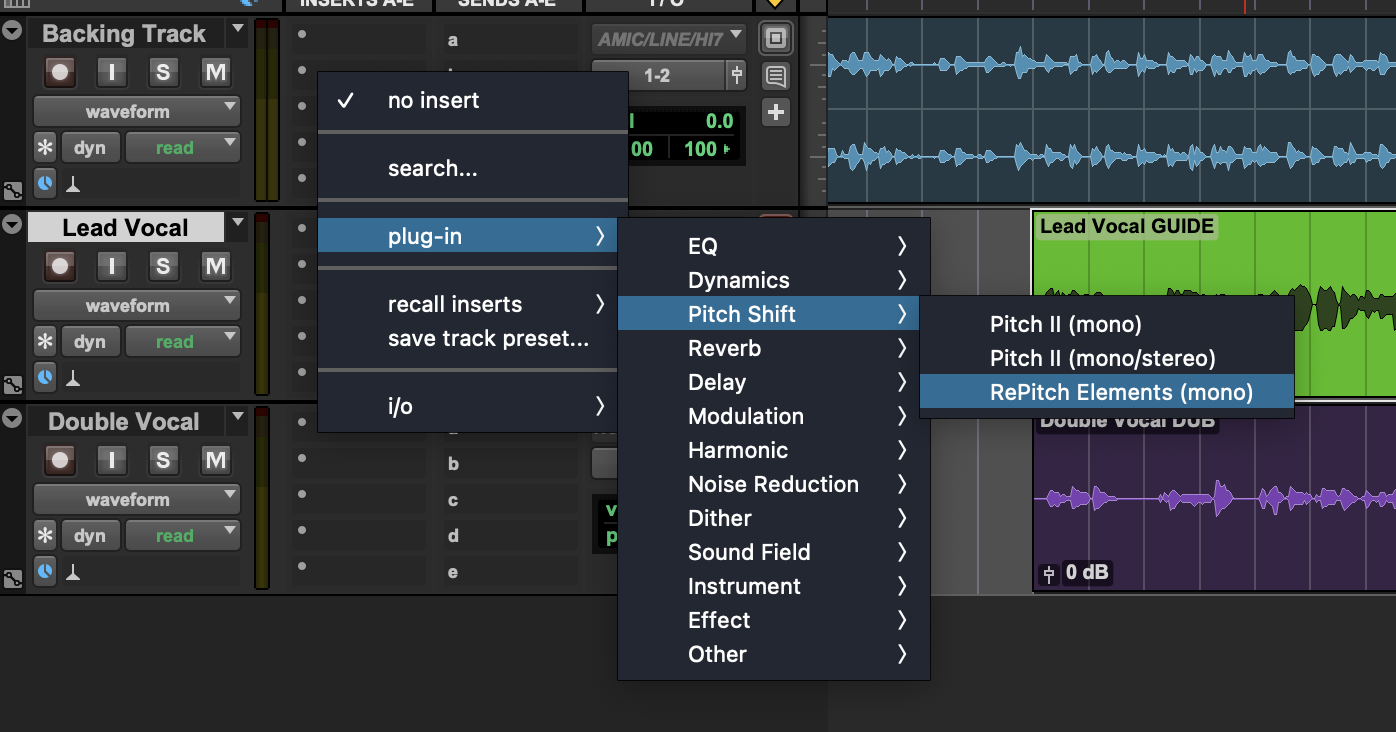Toggle input monitoring on Backing Track
The height and width of the screenshot is (732, 1396).
tap(112, 72)
